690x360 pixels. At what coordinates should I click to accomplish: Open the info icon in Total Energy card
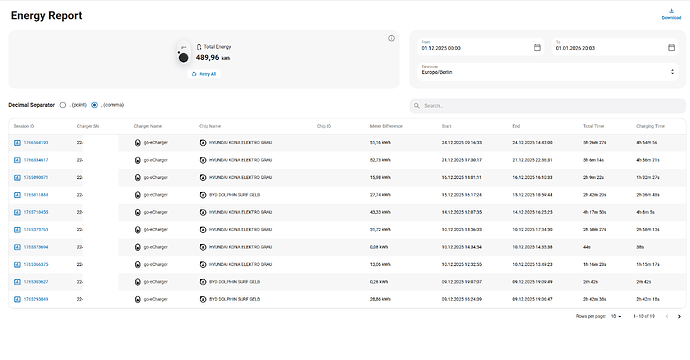click(391, 38)
